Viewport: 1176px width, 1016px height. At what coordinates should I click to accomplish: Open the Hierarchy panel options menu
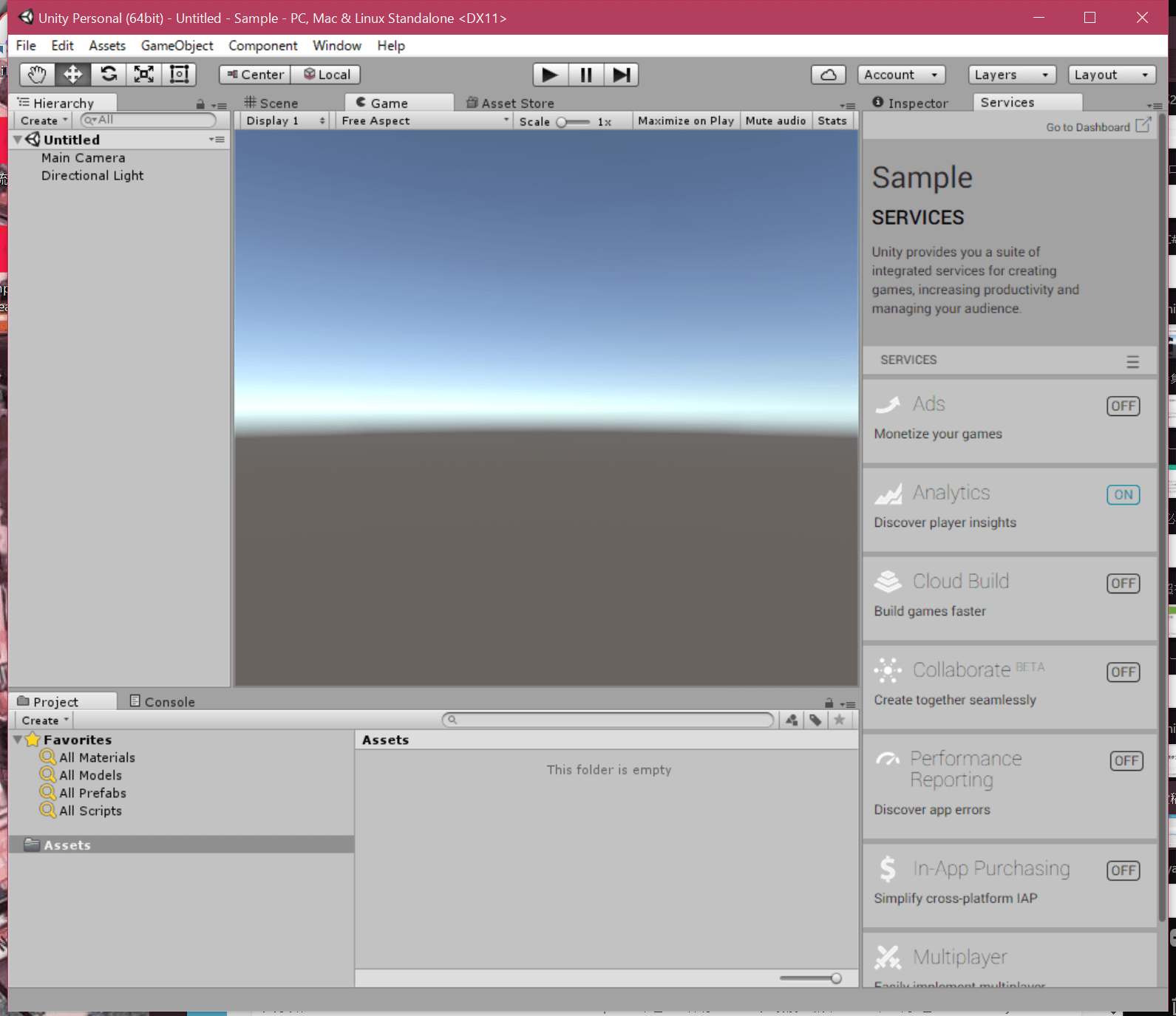[x=219, y=105]
